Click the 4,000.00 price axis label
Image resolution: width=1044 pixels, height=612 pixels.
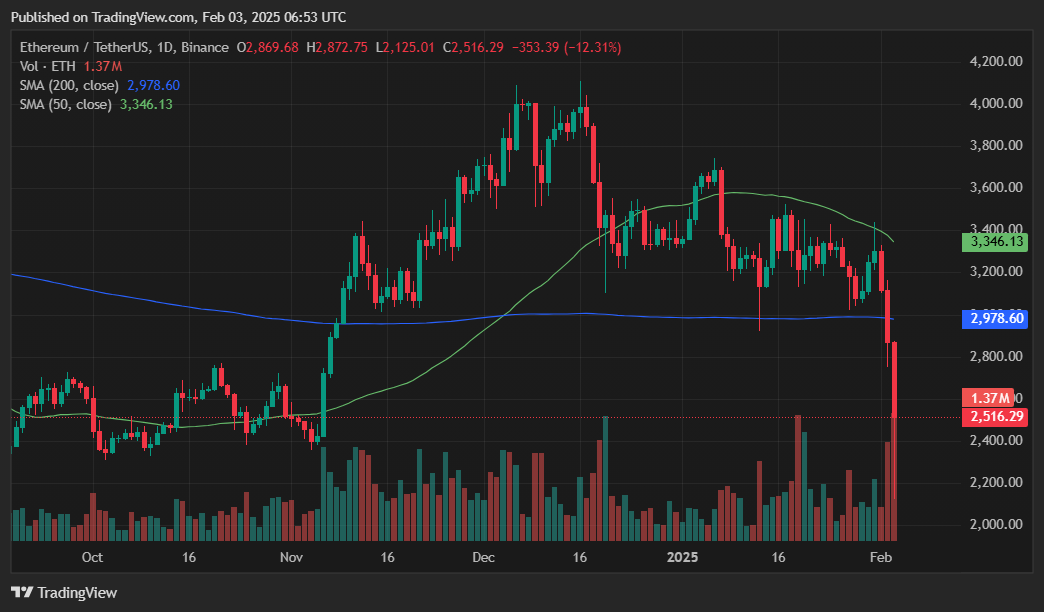995,103
